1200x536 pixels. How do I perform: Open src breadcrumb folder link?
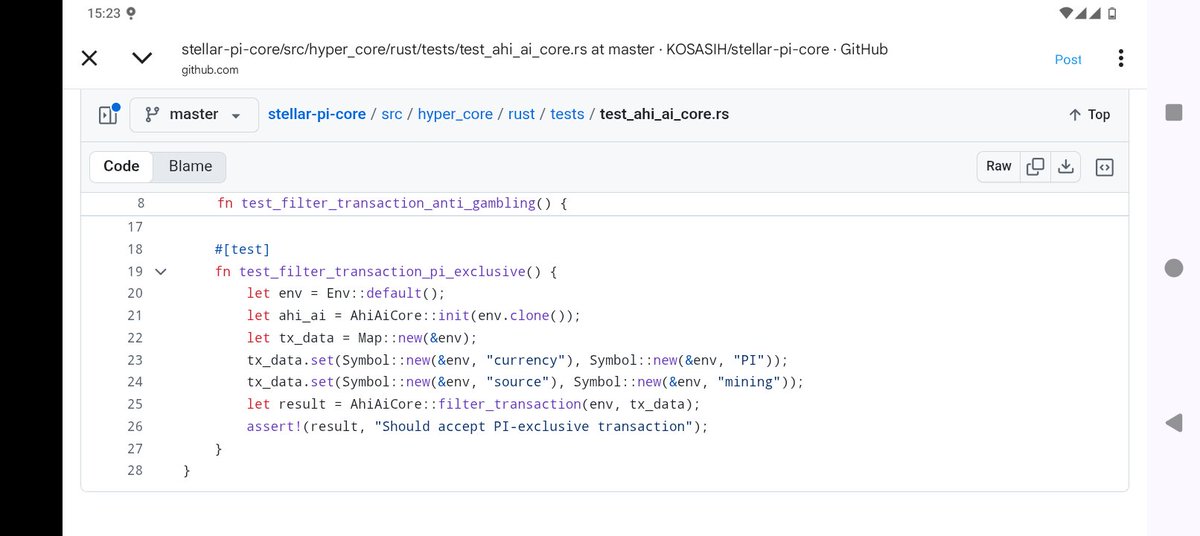[x=391, y=114]
